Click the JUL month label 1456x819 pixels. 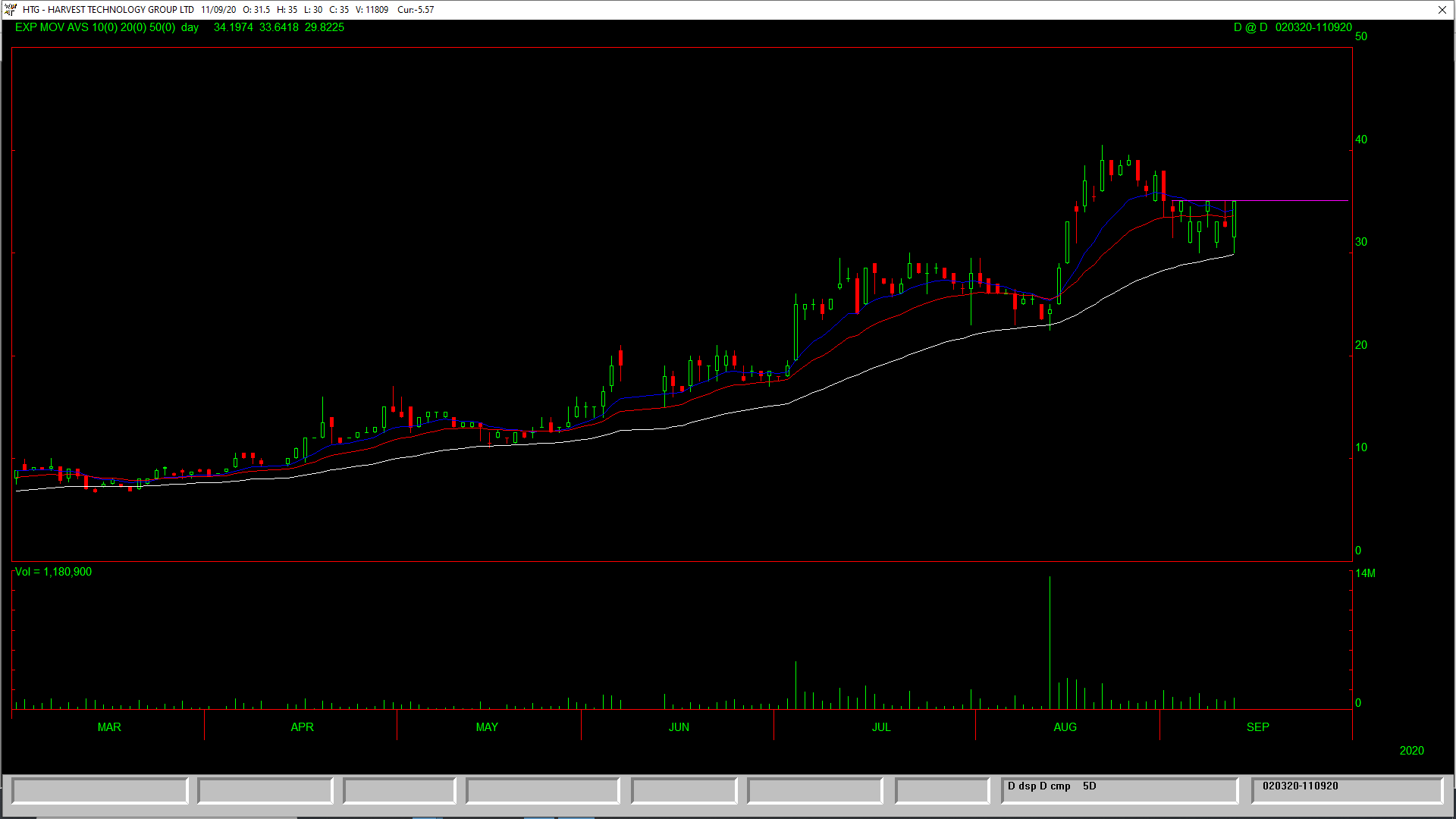pos(881,727)
